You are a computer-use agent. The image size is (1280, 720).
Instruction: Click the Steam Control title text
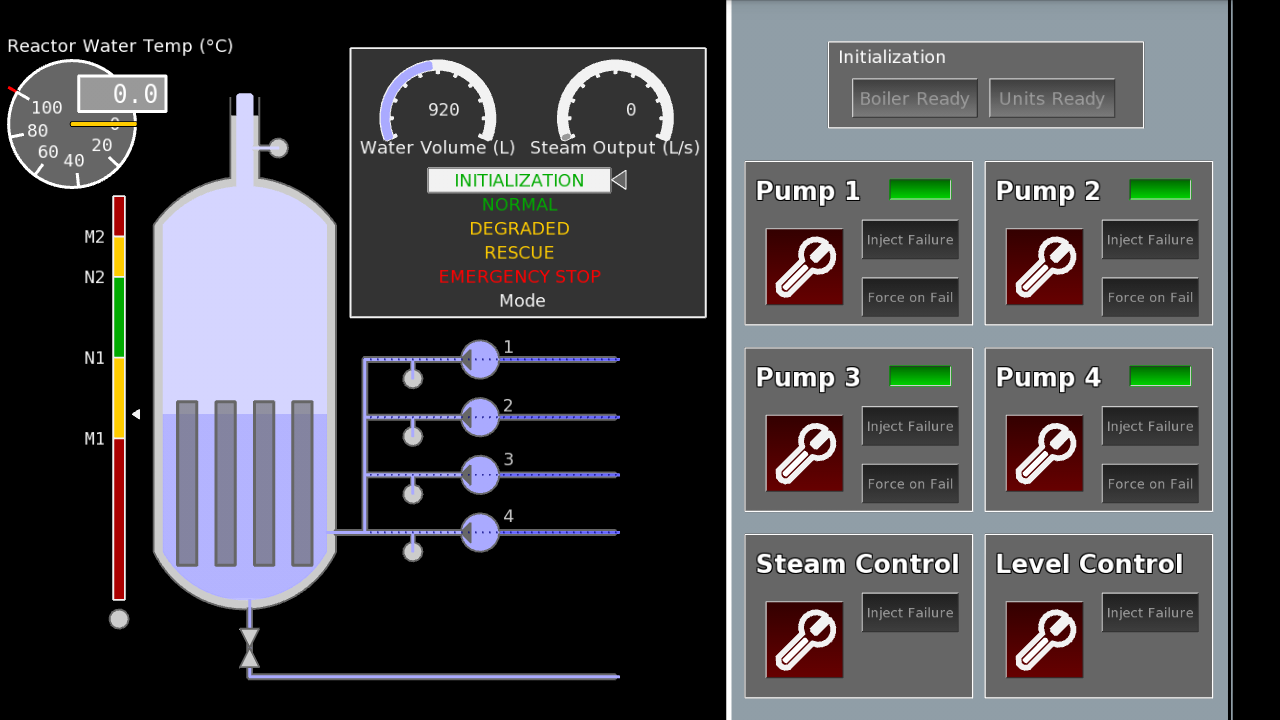[857, 564]
